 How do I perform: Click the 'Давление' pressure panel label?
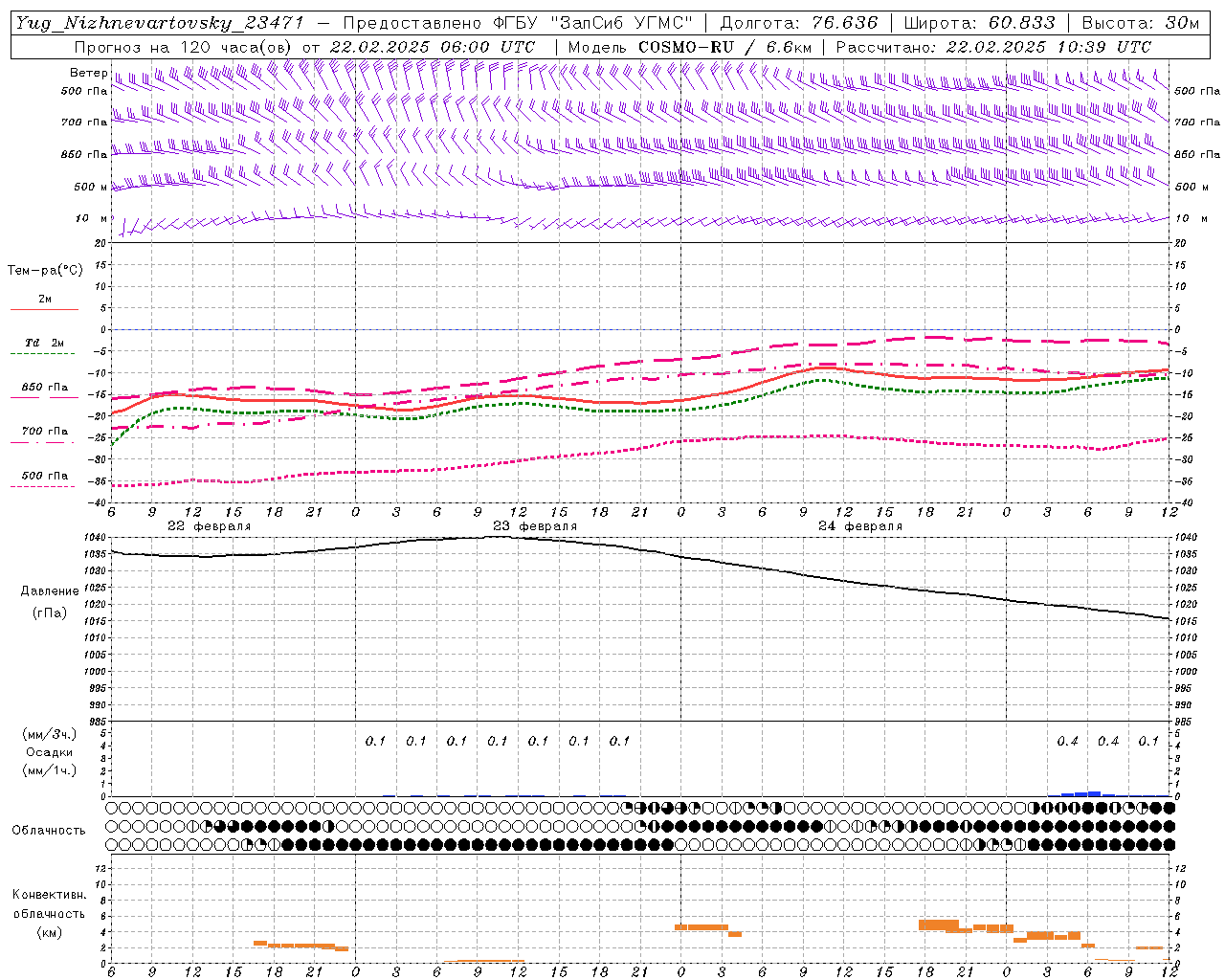point(50,590)
